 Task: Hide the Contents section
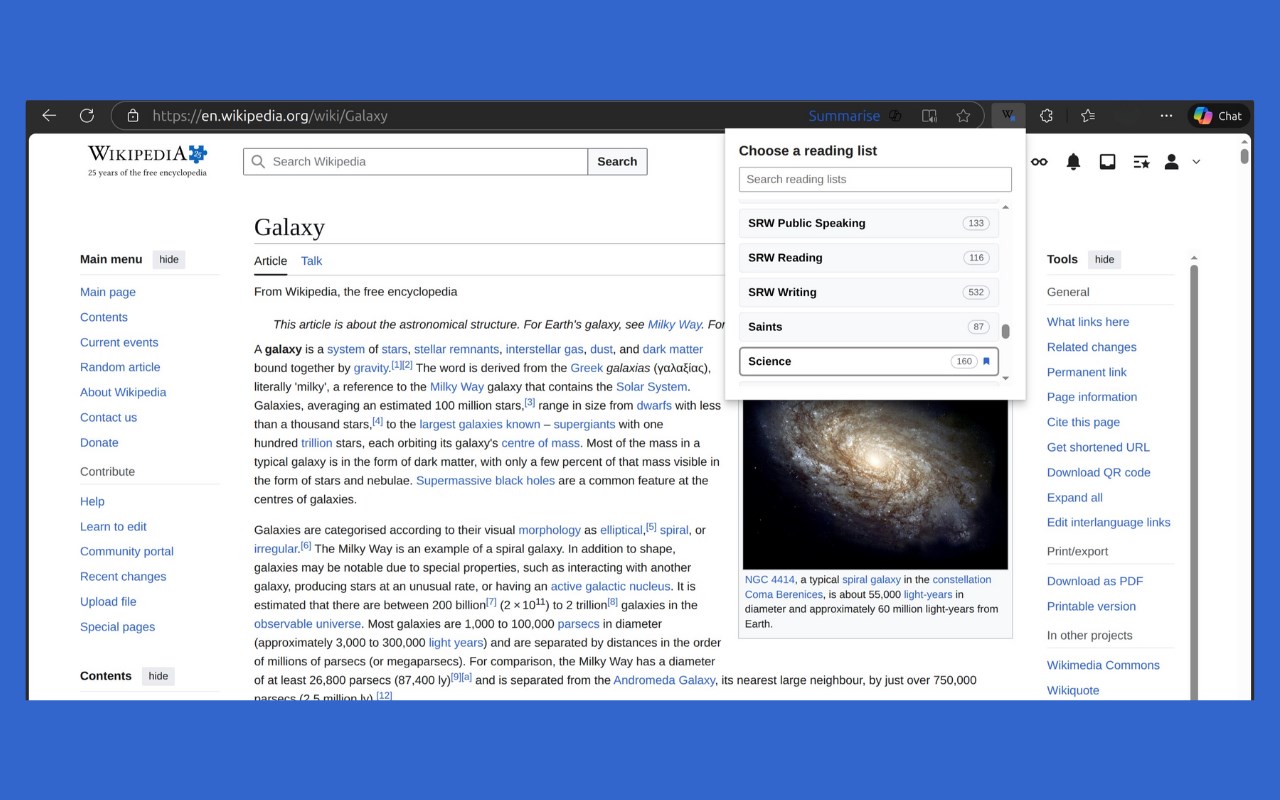click(158, 677)
